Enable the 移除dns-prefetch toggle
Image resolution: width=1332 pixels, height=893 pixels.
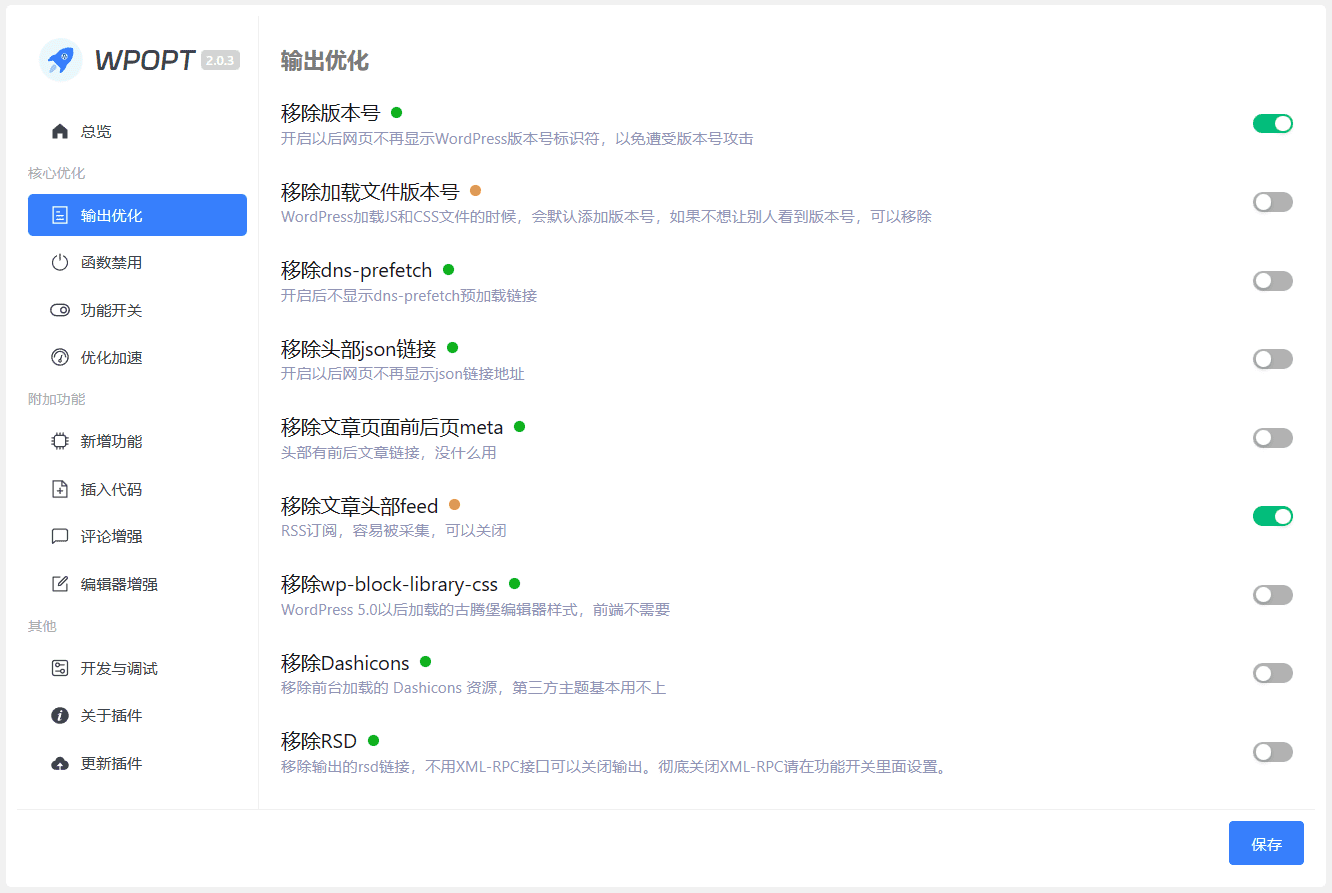[x=1272, y=280]
